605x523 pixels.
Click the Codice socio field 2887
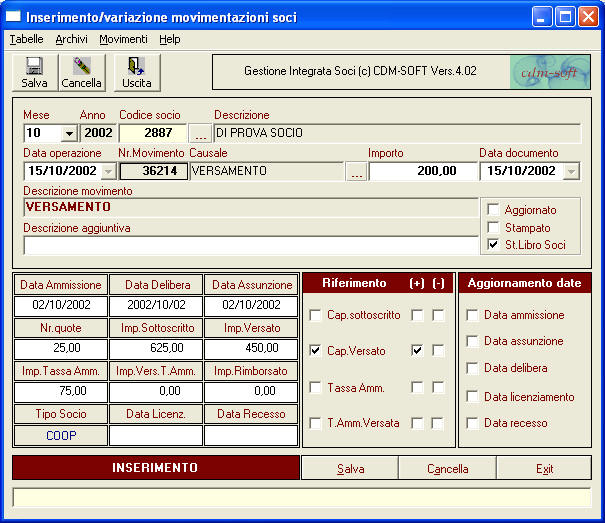coord(153,133)
